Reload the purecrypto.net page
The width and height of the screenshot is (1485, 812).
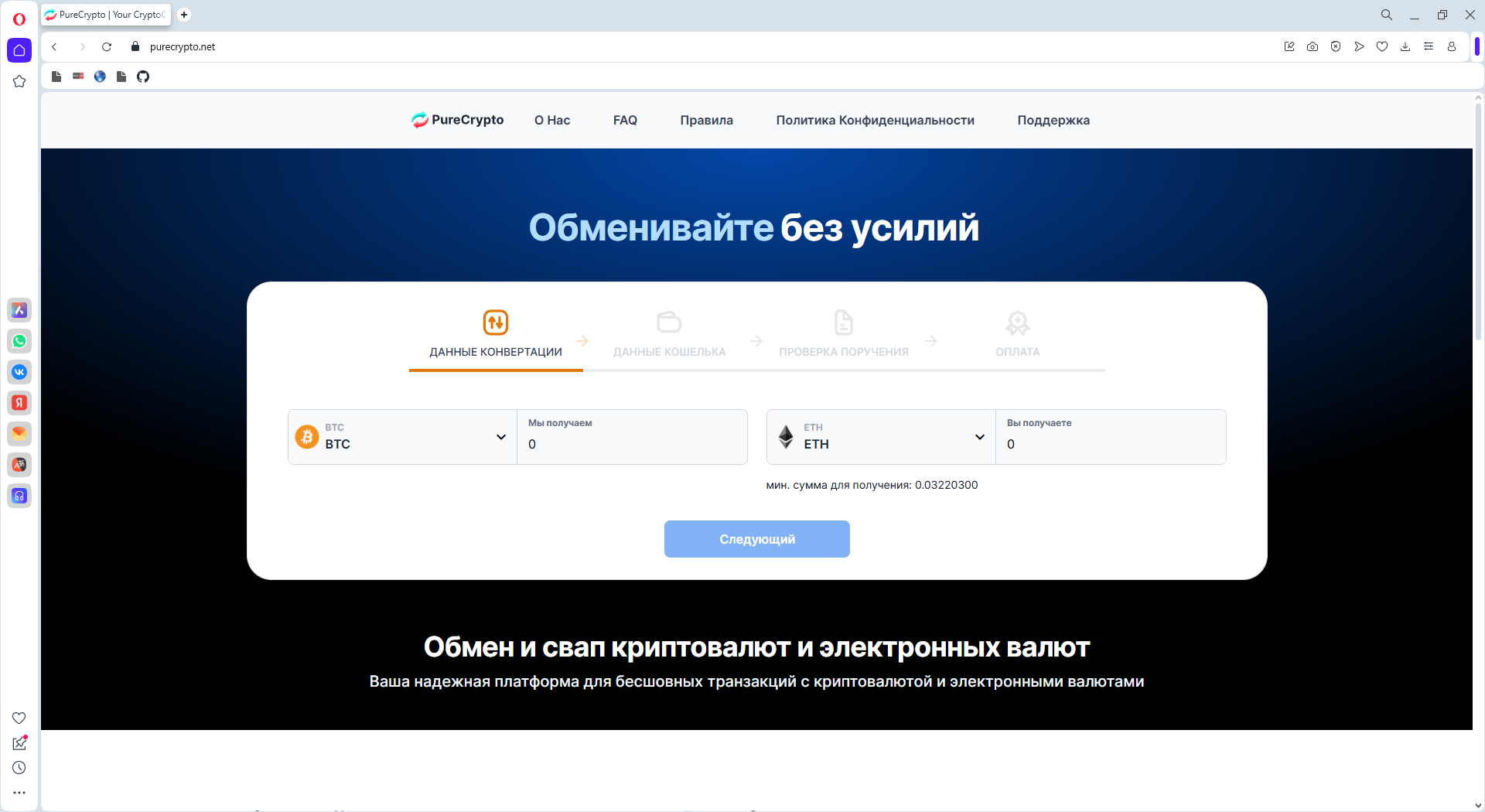pyautogui.click(x=107, y=46)
